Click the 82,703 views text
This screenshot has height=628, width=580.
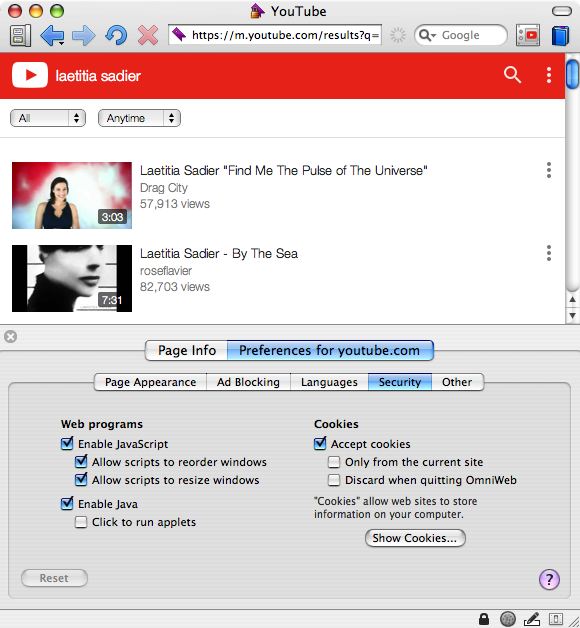pos(175,287)
